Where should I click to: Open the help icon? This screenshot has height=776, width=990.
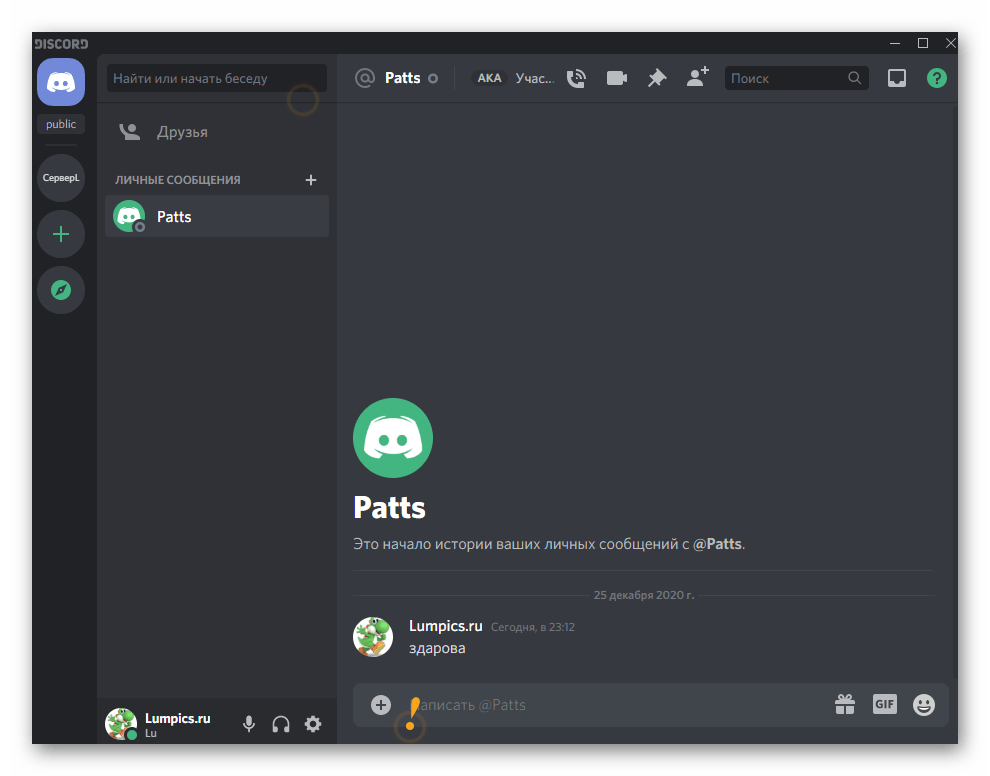[936, 78]
